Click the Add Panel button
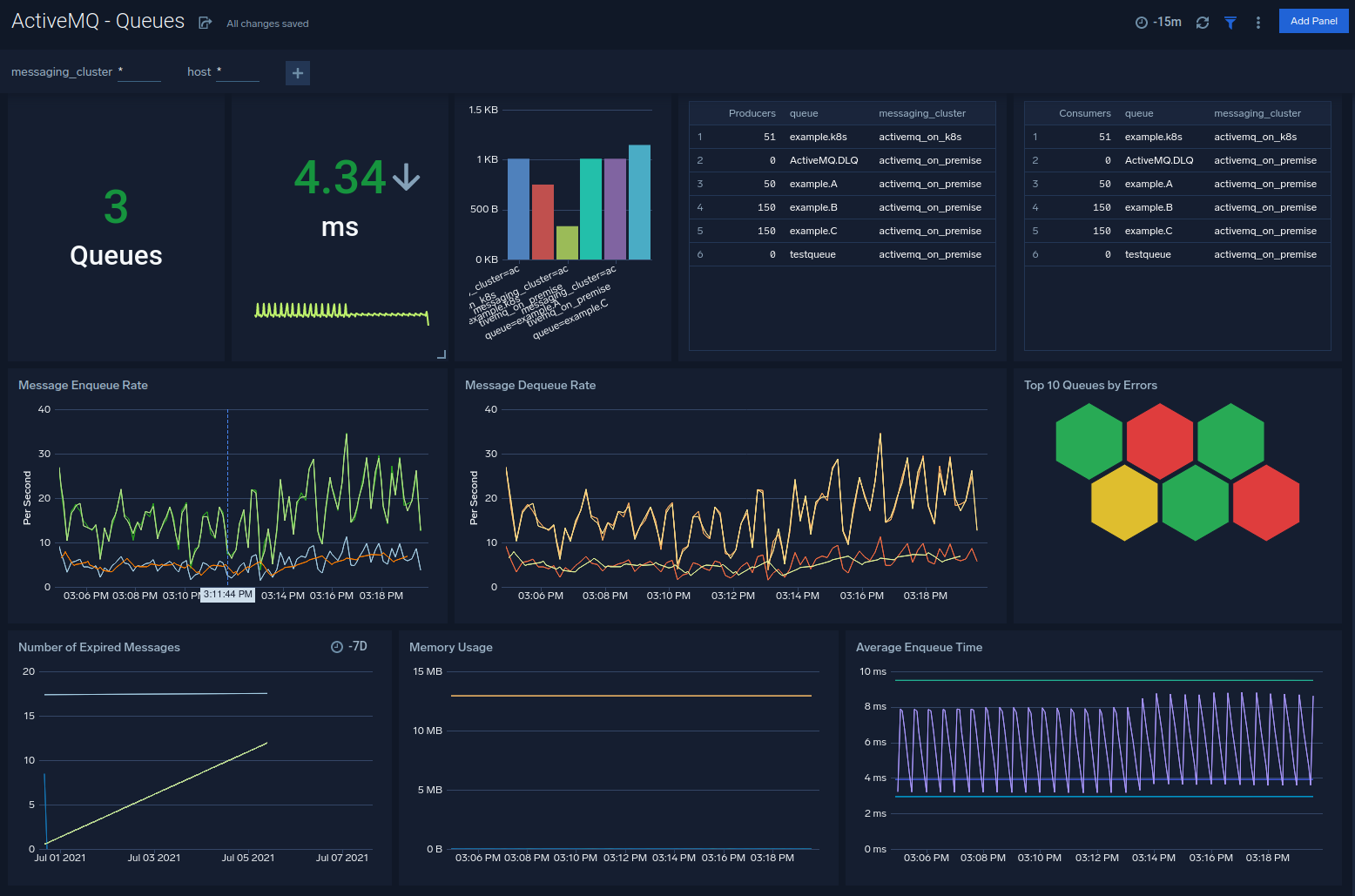 [1313, 20]
